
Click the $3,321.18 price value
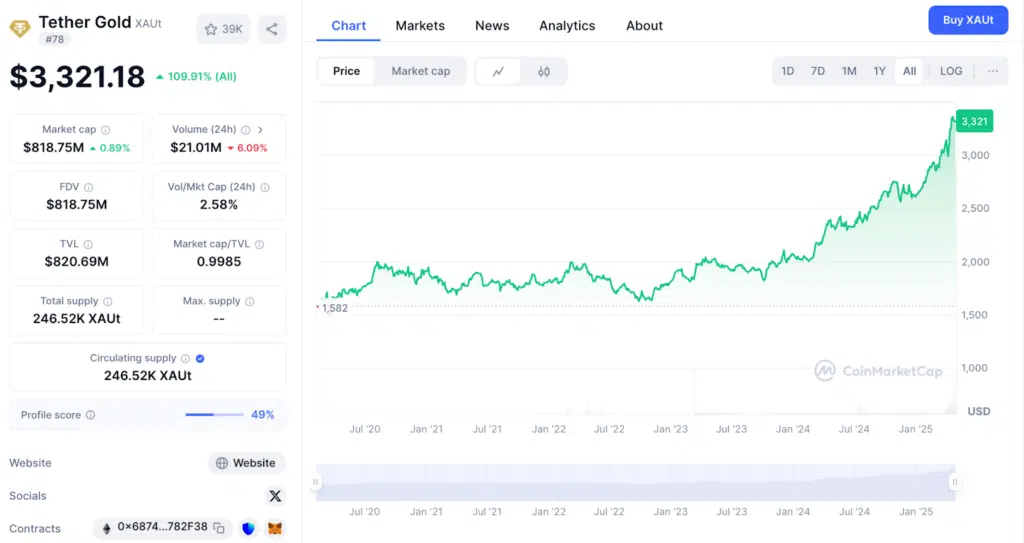point(77,77)
